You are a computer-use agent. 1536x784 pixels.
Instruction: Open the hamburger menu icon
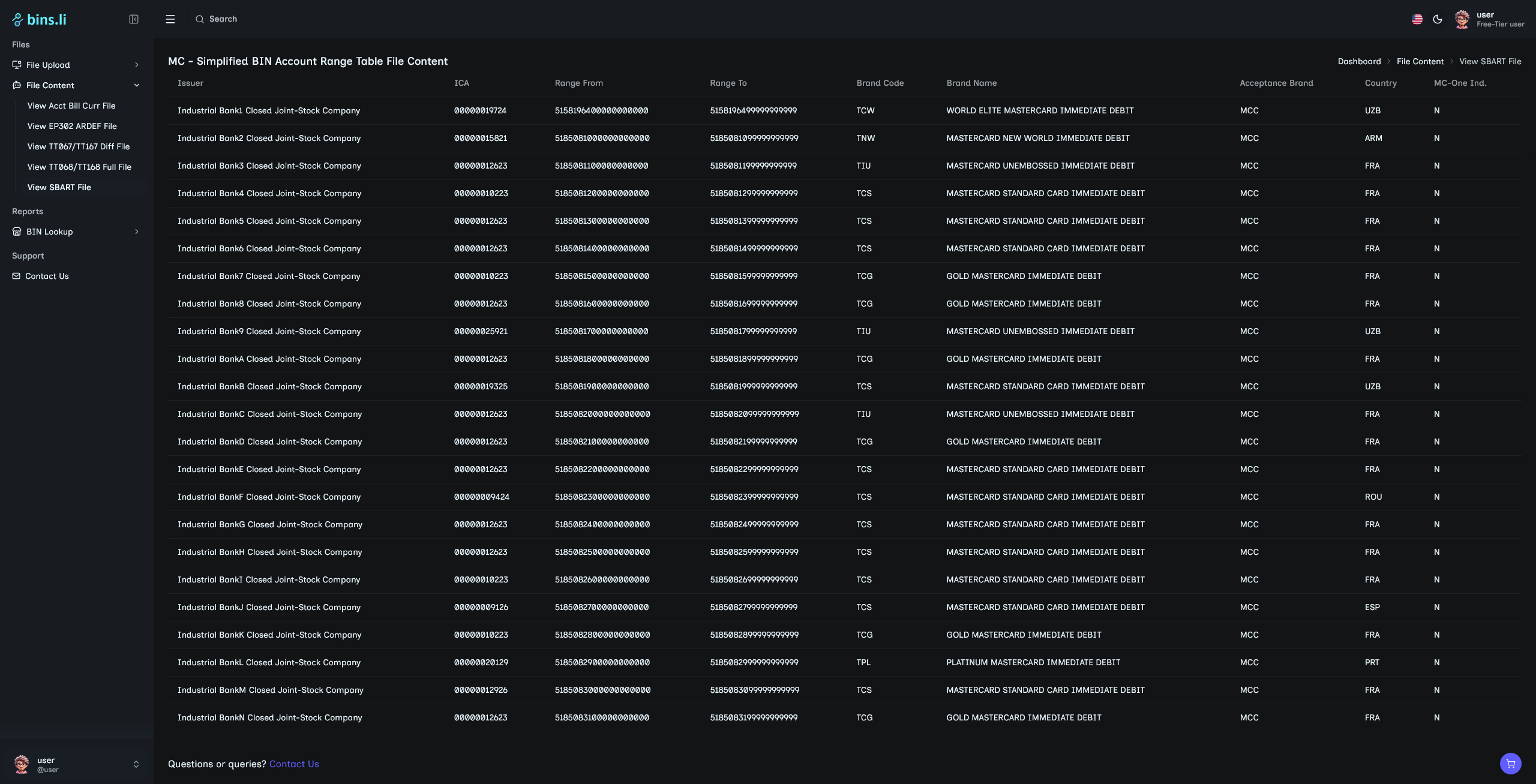click(170, 19)
